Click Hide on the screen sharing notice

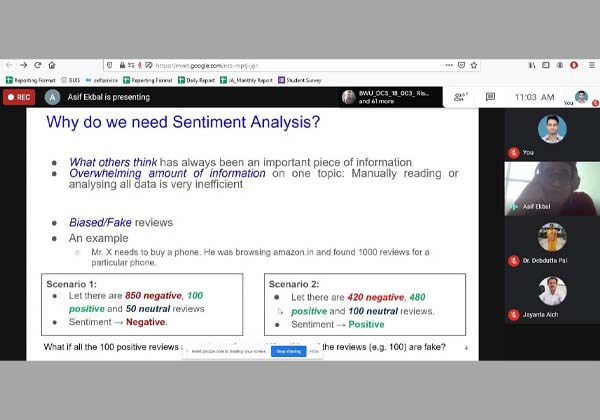pyautogui.click(x=314, y=351)
